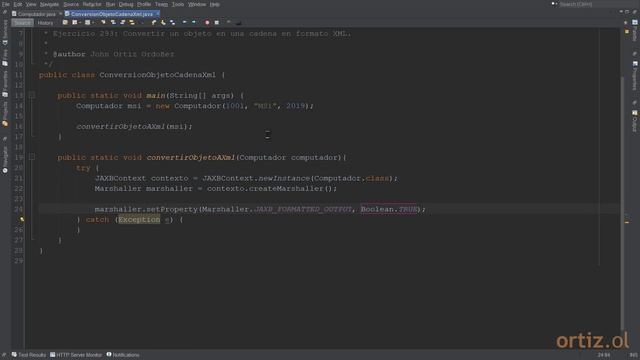This screenshot has width=640, height=360.
Task: Switch to the Computador.java tab
Action: 36,14
